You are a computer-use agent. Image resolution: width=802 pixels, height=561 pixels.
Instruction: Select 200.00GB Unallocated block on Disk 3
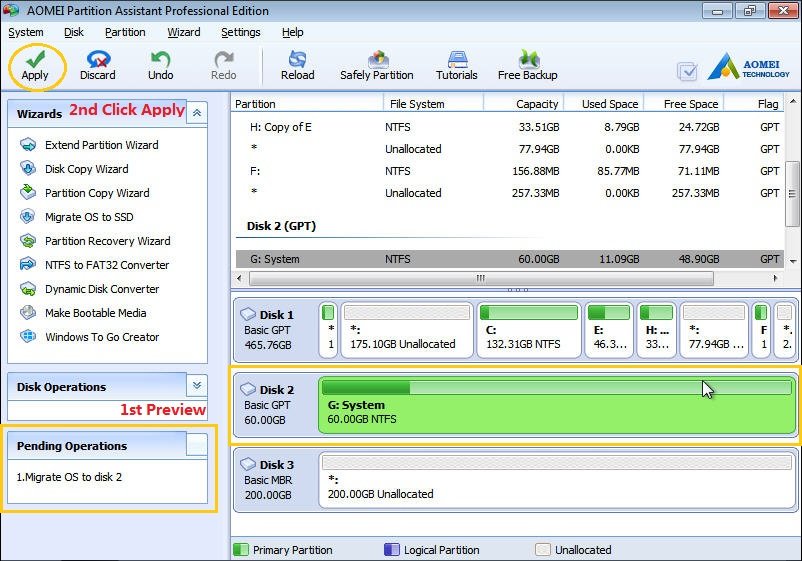coord(558,480)
